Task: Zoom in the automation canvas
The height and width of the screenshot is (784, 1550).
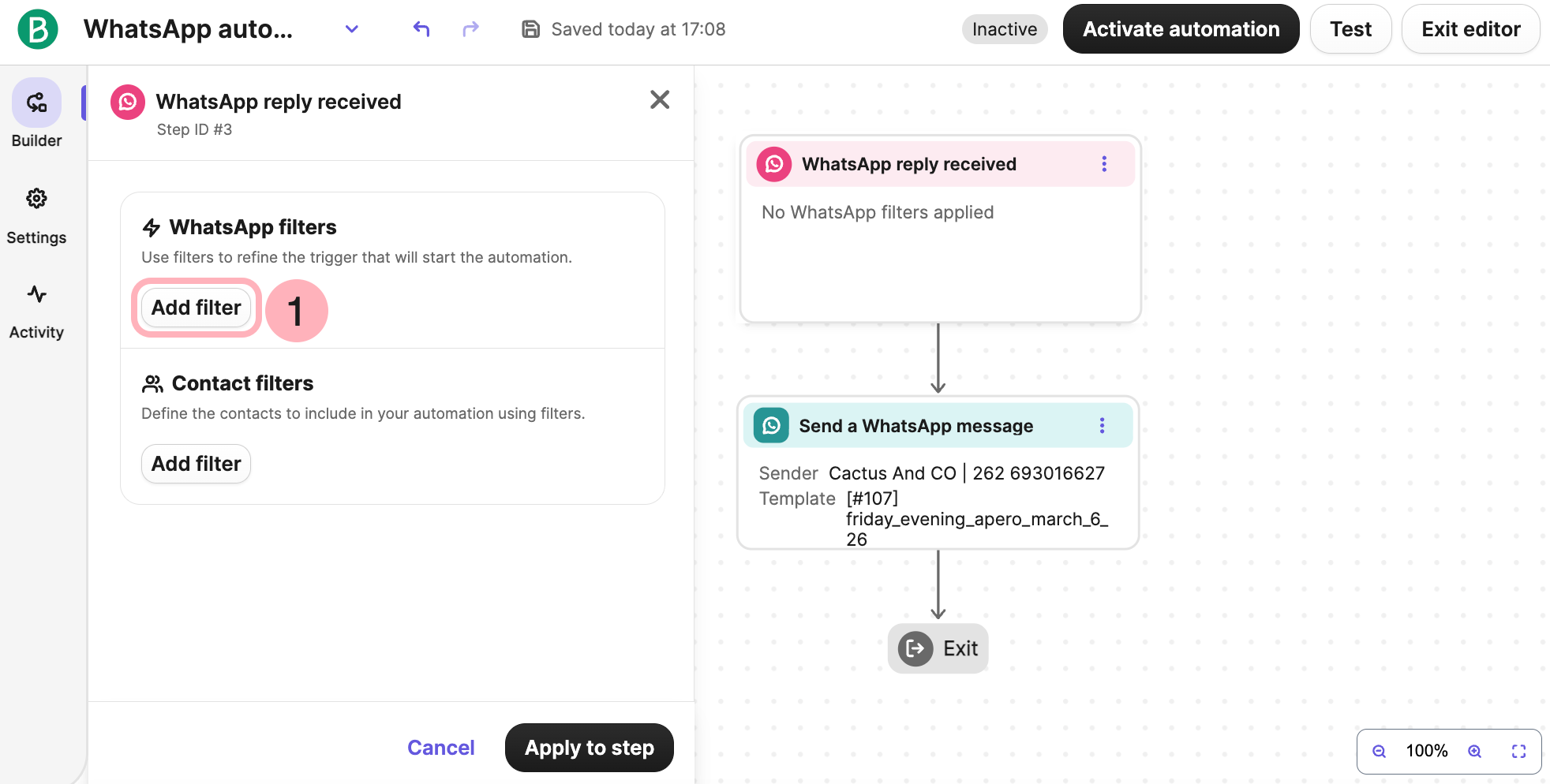Action: 1474,751
